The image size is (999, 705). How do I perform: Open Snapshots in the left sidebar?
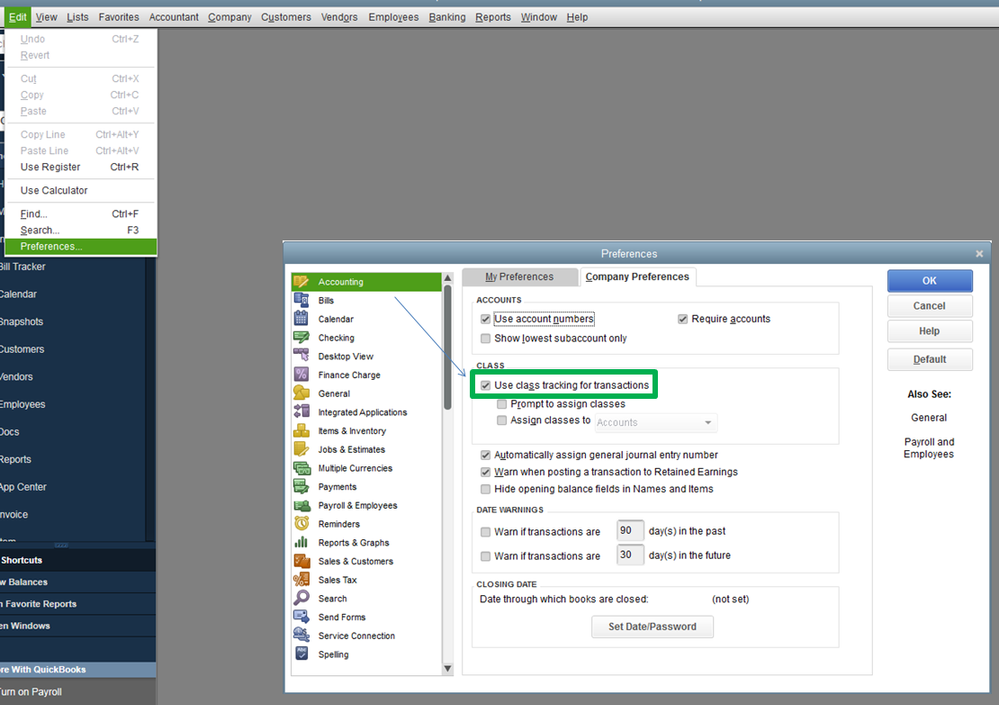[x=21, y=322]
